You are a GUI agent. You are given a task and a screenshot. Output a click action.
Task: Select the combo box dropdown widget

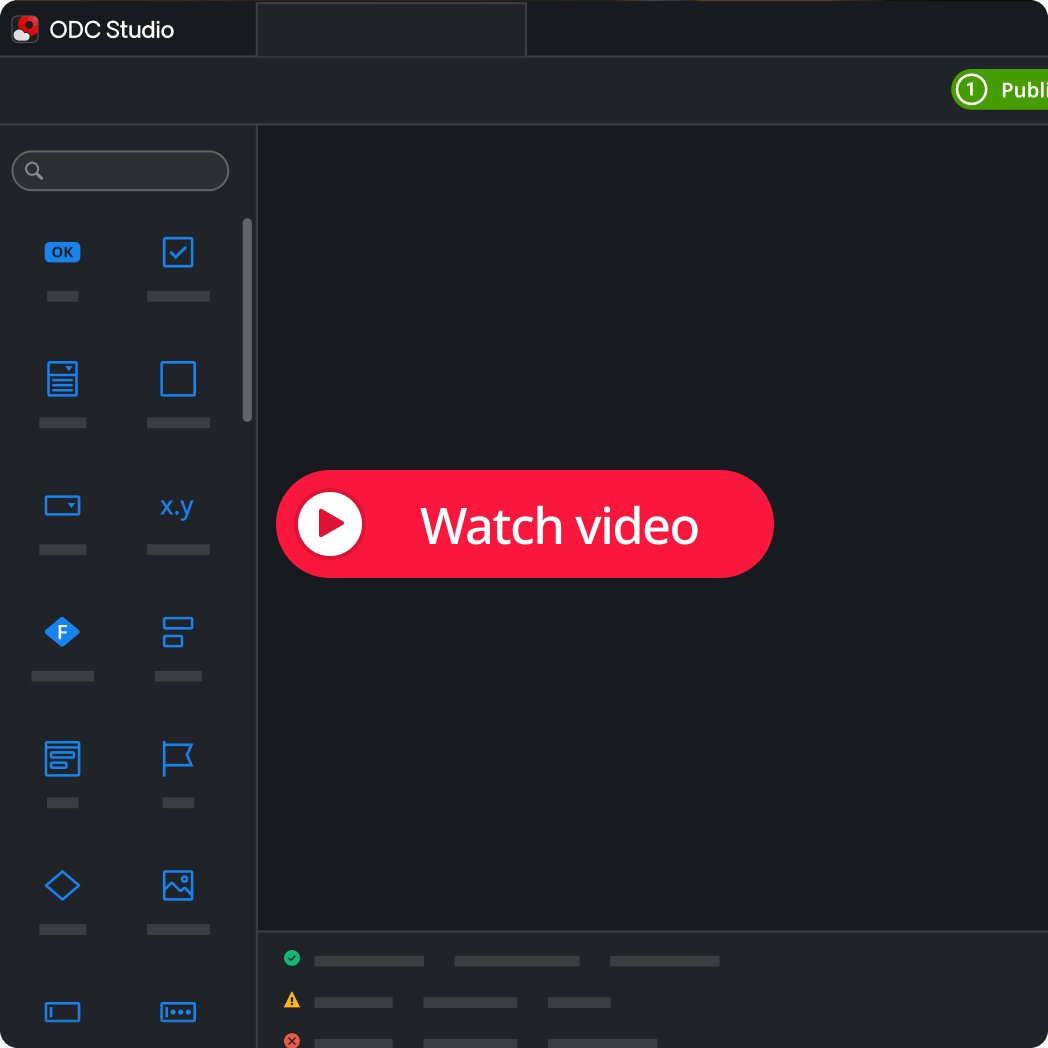62,505
